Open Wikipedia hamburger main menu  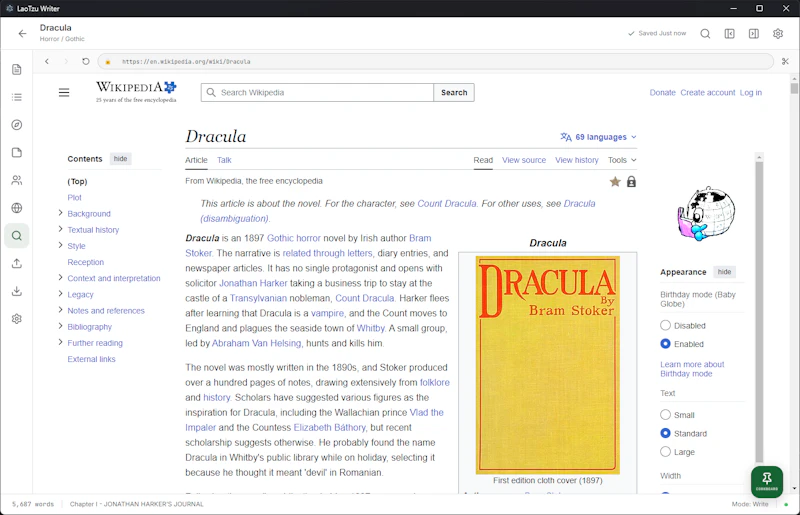[64, 92]
